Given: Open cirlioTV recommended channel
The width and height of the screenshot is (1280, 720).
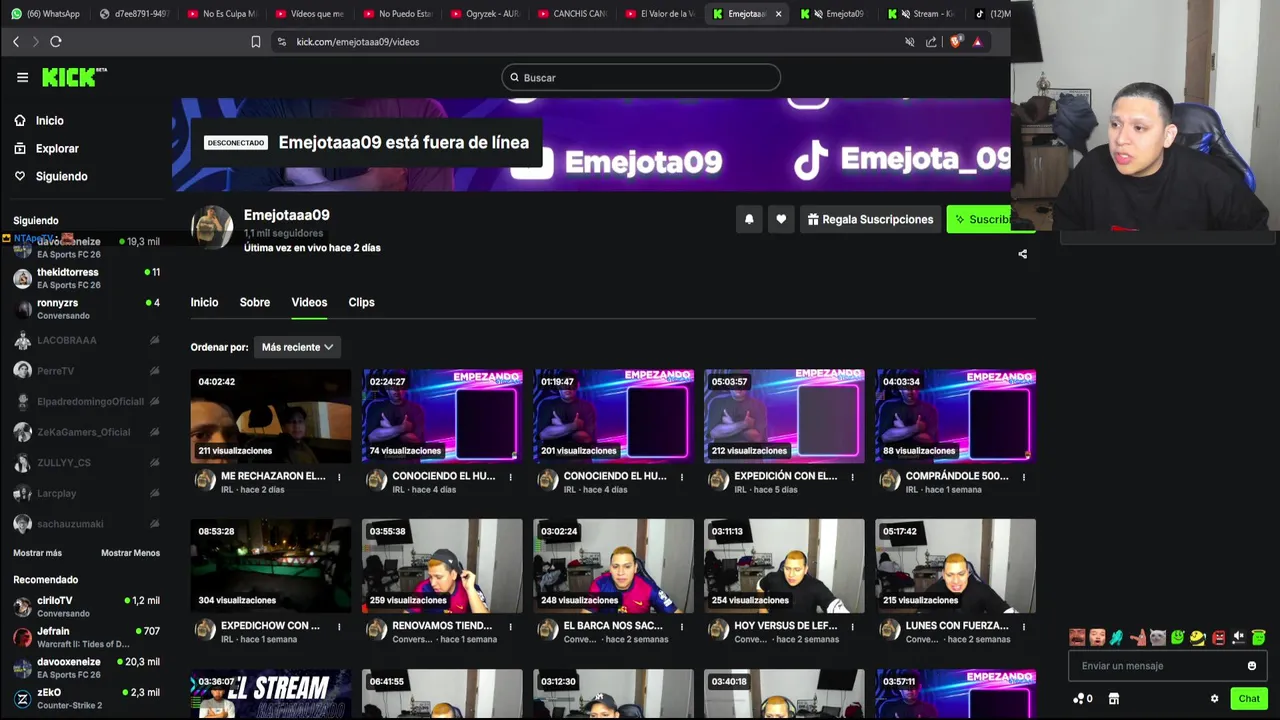Looking at the screenshot, I should pos(86,606).
